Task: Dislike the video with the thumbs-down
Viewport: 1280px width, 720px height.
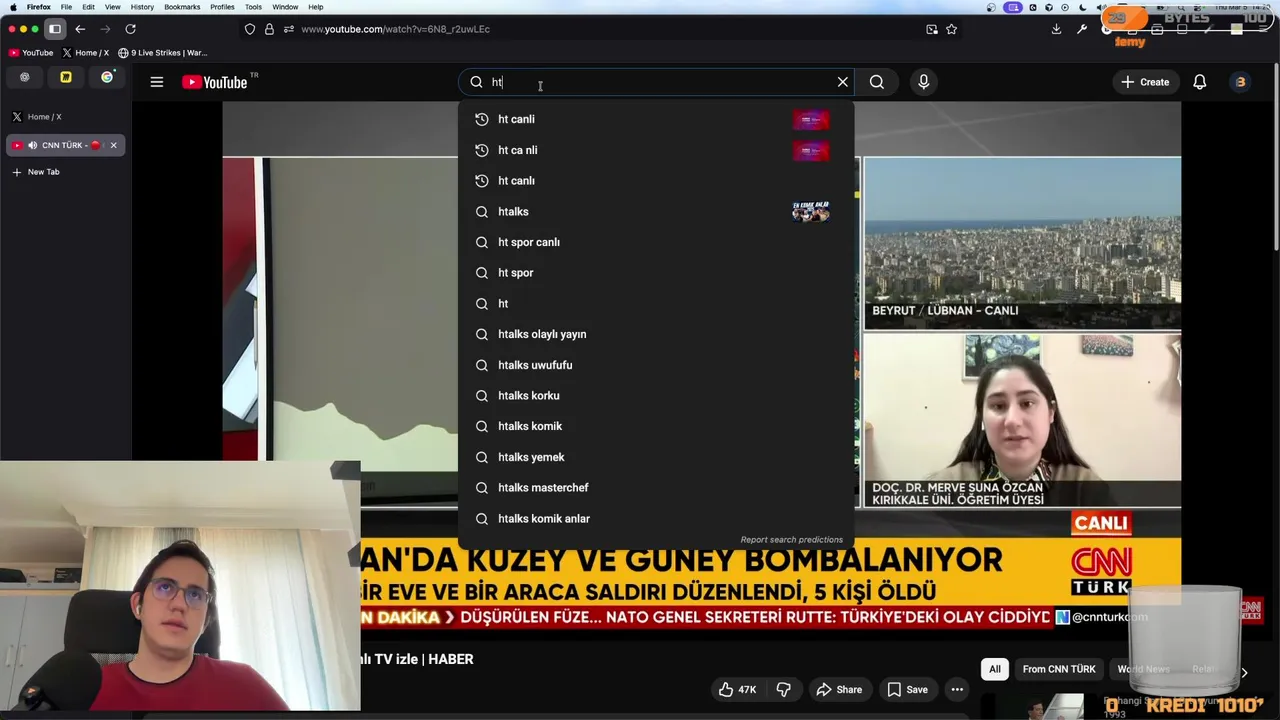Action: point(784,689)
